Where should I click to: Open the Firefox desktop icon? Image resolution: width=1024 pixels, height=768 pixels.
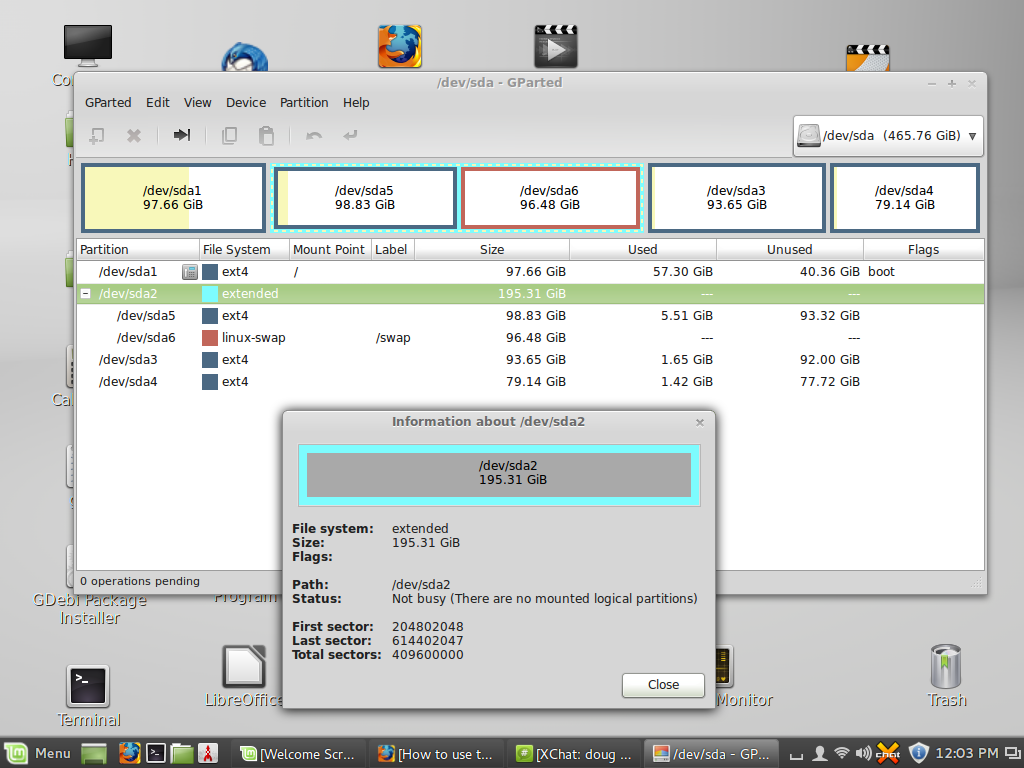click(x=400, y=46)
